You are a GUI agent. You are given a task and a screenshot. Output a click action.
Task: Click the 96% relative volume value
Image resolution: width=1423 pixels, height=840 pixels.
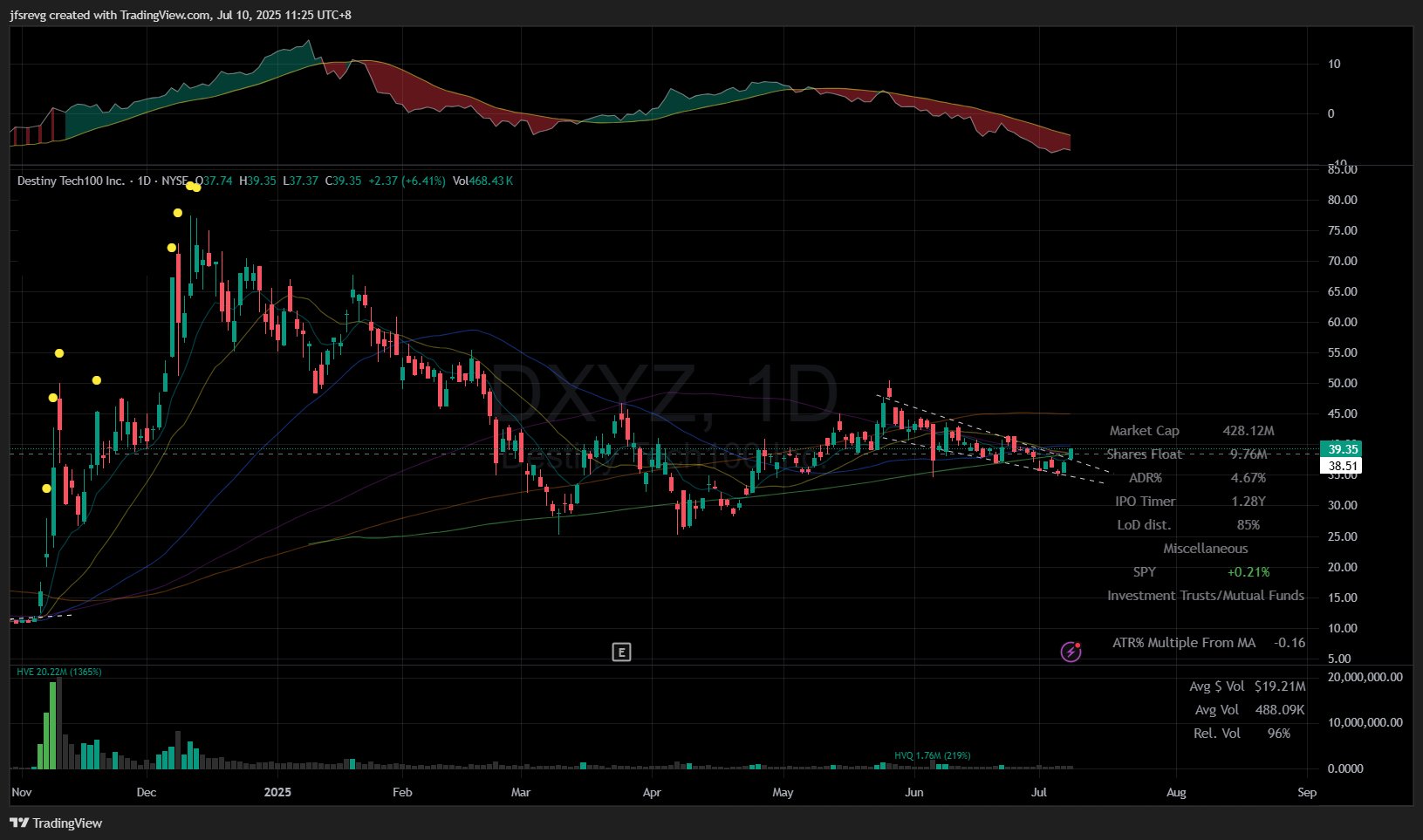[x=1279, y=734]
